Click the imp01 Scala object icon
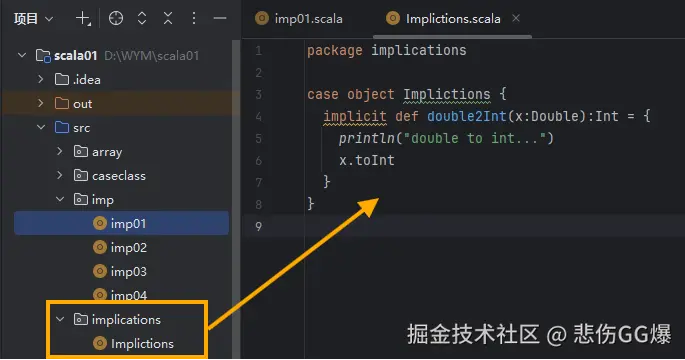The height and width of the screenshot is (360, 685). (100, 223)
